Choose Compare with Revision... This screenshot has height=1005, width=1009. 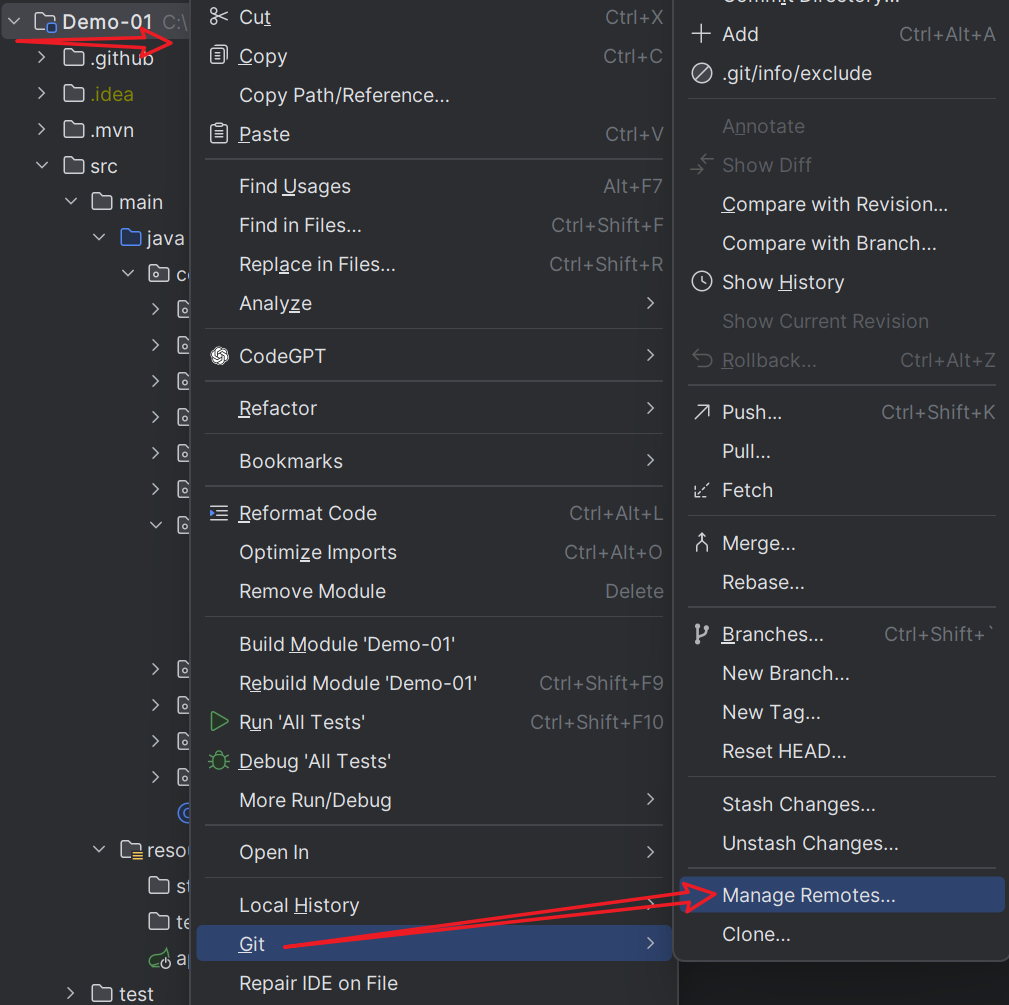tap(842, 204)
